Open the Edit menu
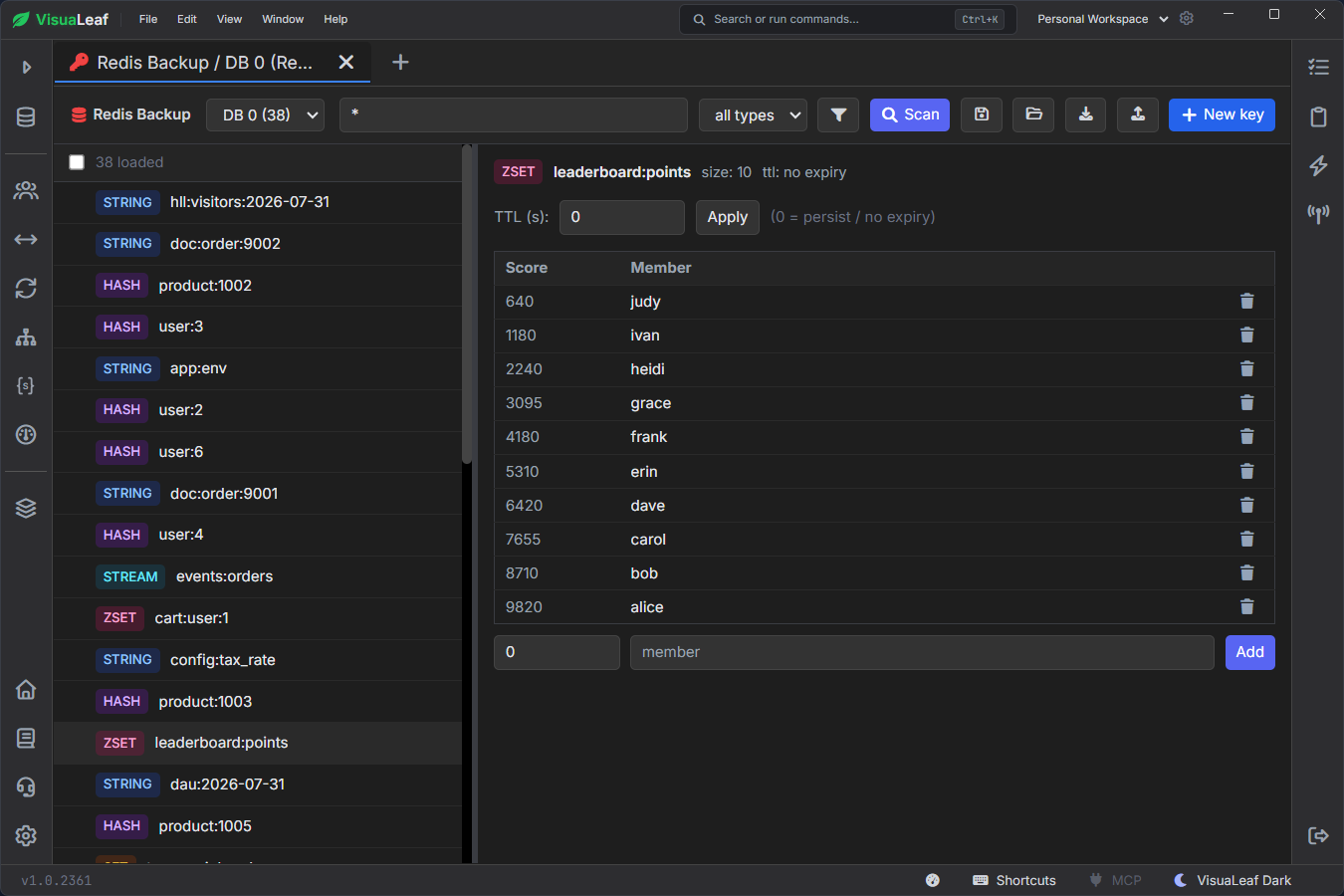 [x=187, y=19]
